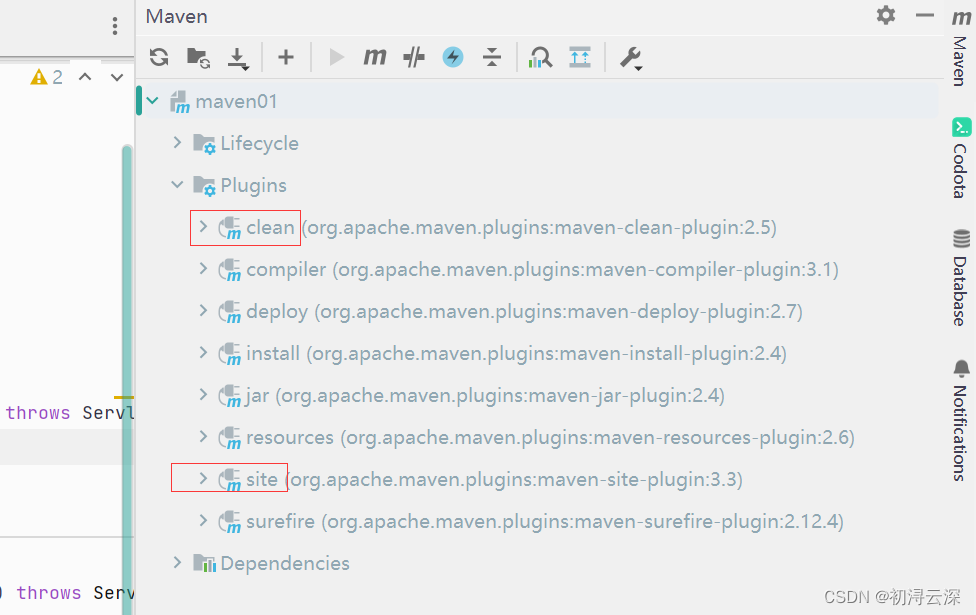Click the maven01 module icon
The width and height of the screenshot is (976, 615).
tap(180, 102)
